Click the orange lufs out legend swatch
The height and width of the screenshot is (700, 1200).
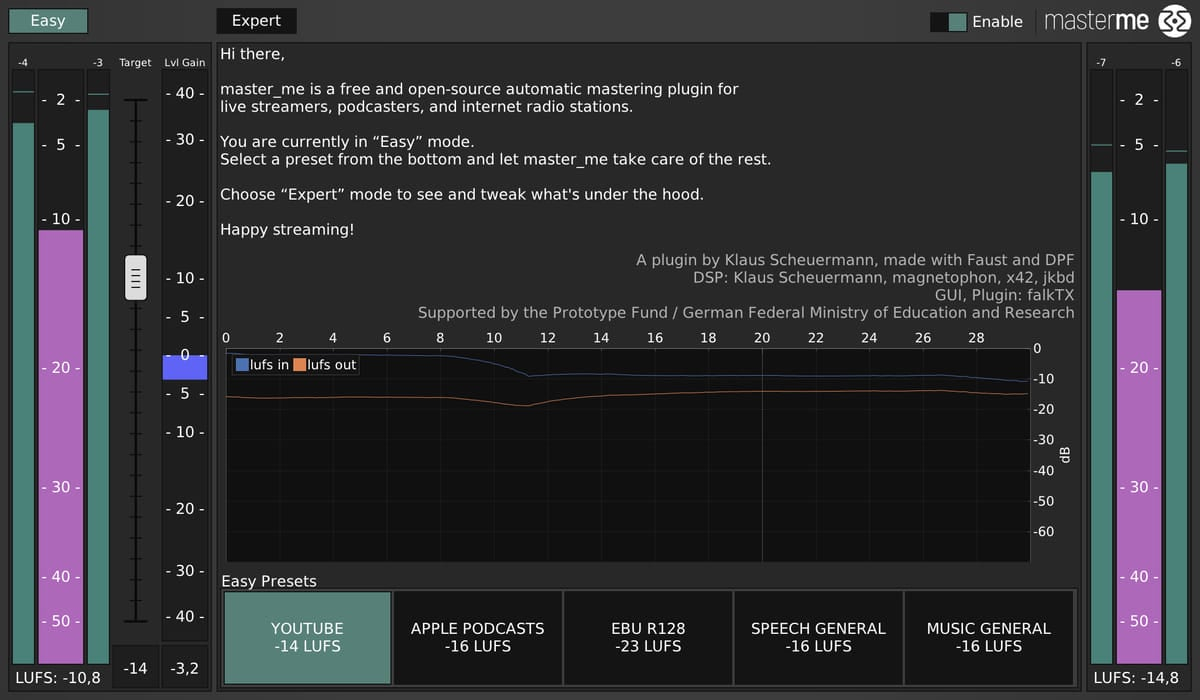(x=299, y=365)
